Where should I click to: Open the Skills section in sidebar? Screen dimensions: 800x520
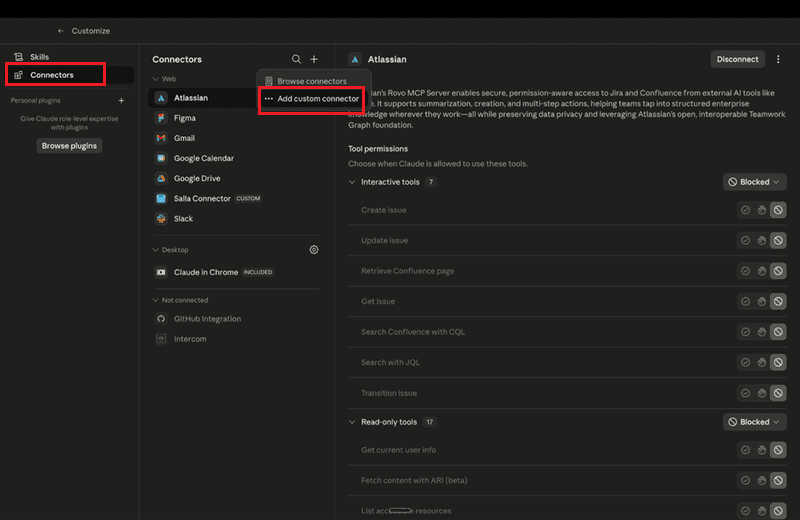tap(70, 57)
